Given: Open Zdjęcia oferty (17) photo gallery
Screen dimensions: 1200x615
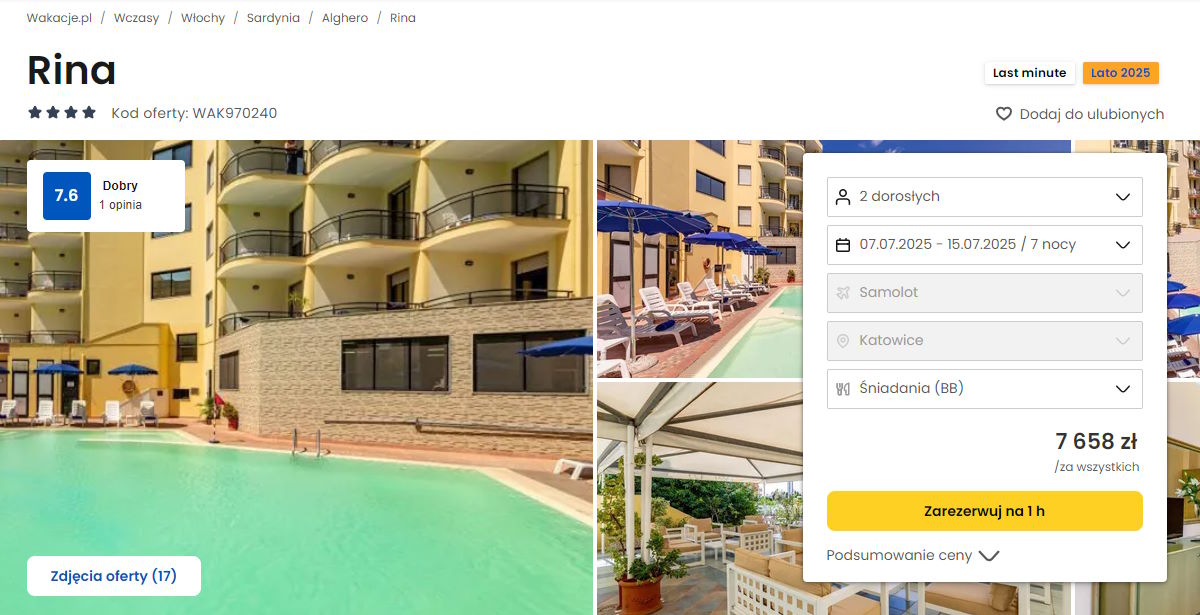Looking at the screenshot, I should pyautogui.click(x=114, y=576).
